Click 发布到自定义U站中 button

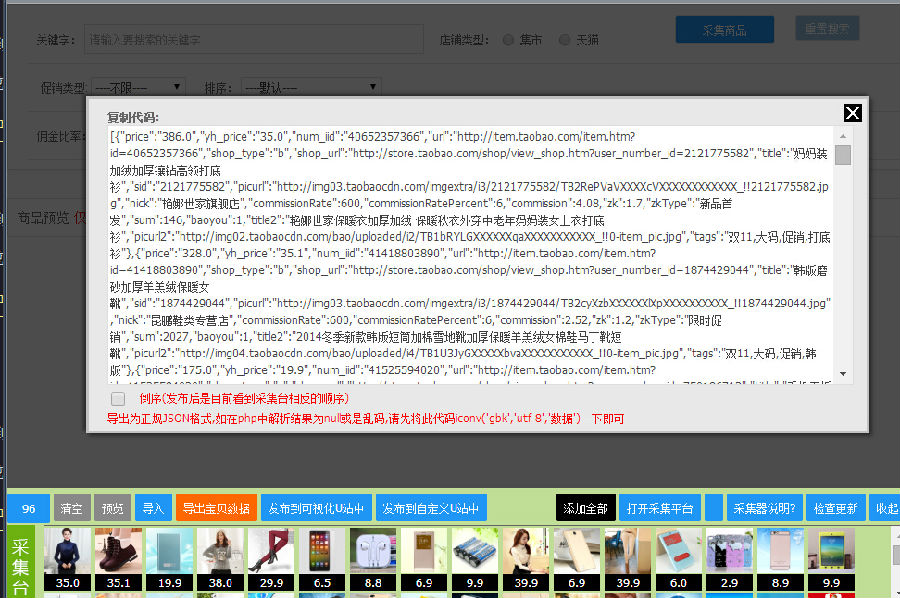(431, 508)
